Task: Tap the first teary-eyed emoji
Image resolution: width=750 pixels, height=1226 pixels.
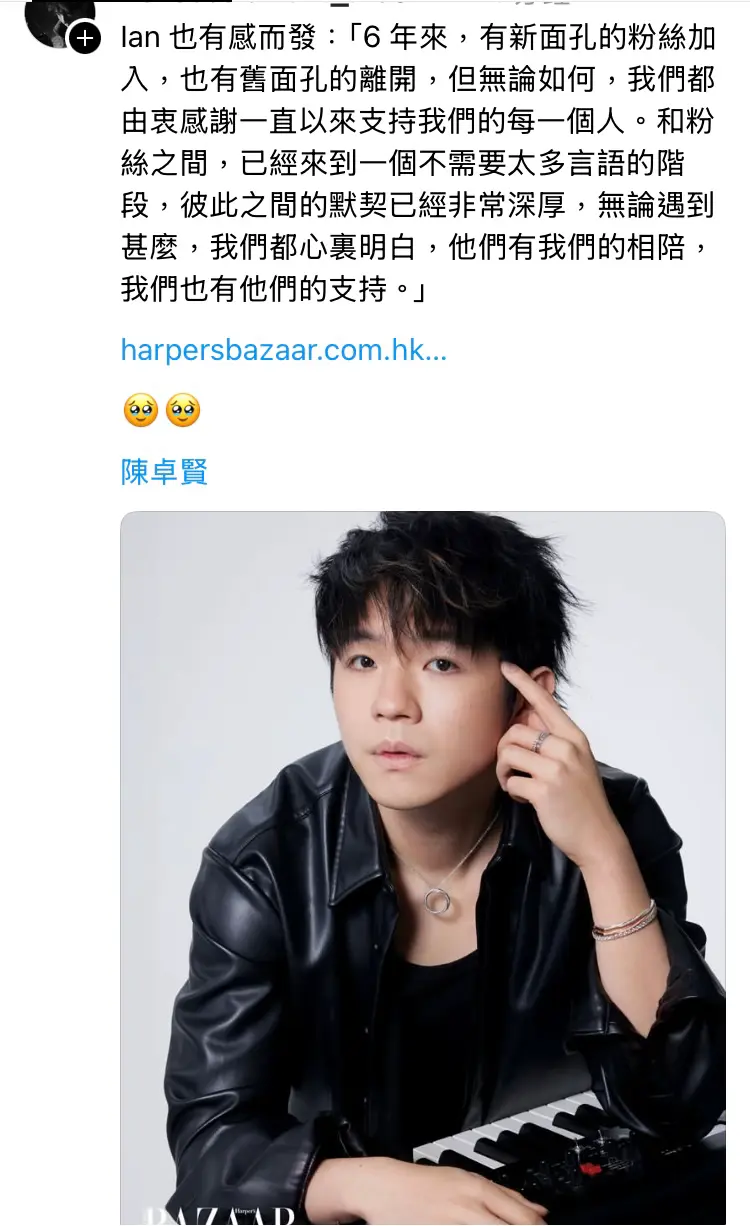Action: tap(141, 410)
